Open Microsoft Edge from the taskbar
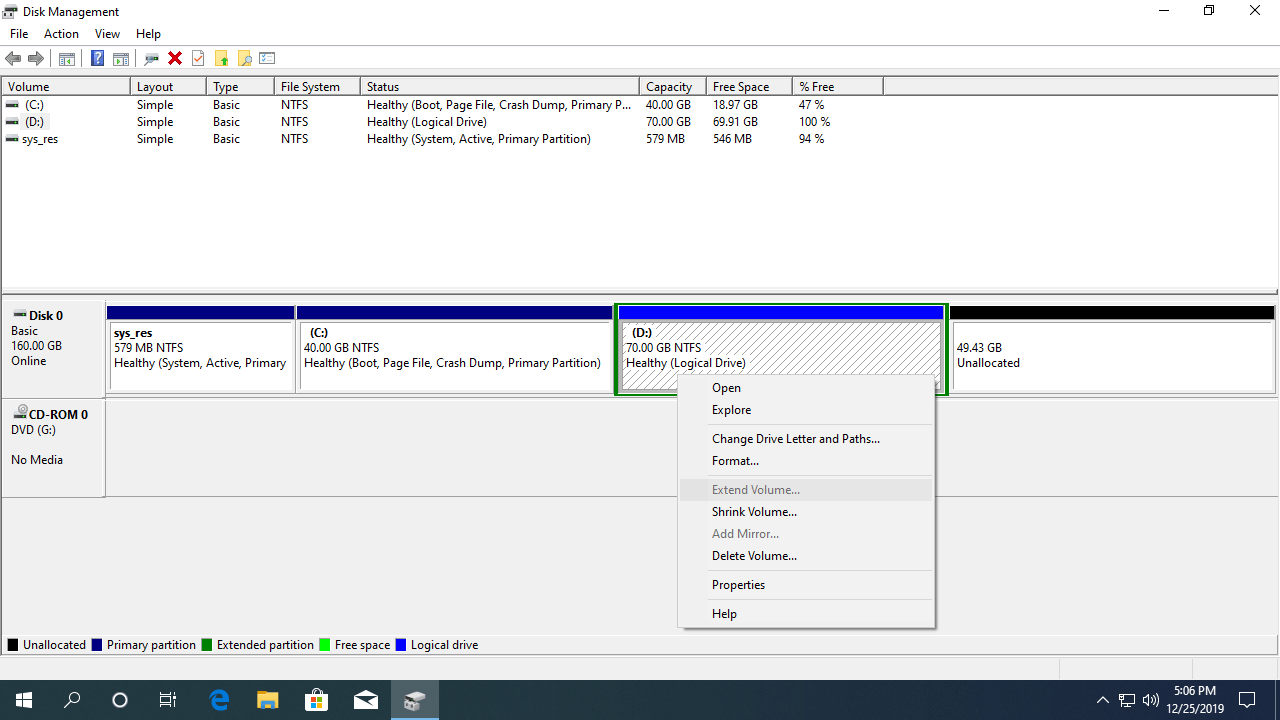Image resolution: width=1280 pixels, height=720 pixels. pos(219,700)
